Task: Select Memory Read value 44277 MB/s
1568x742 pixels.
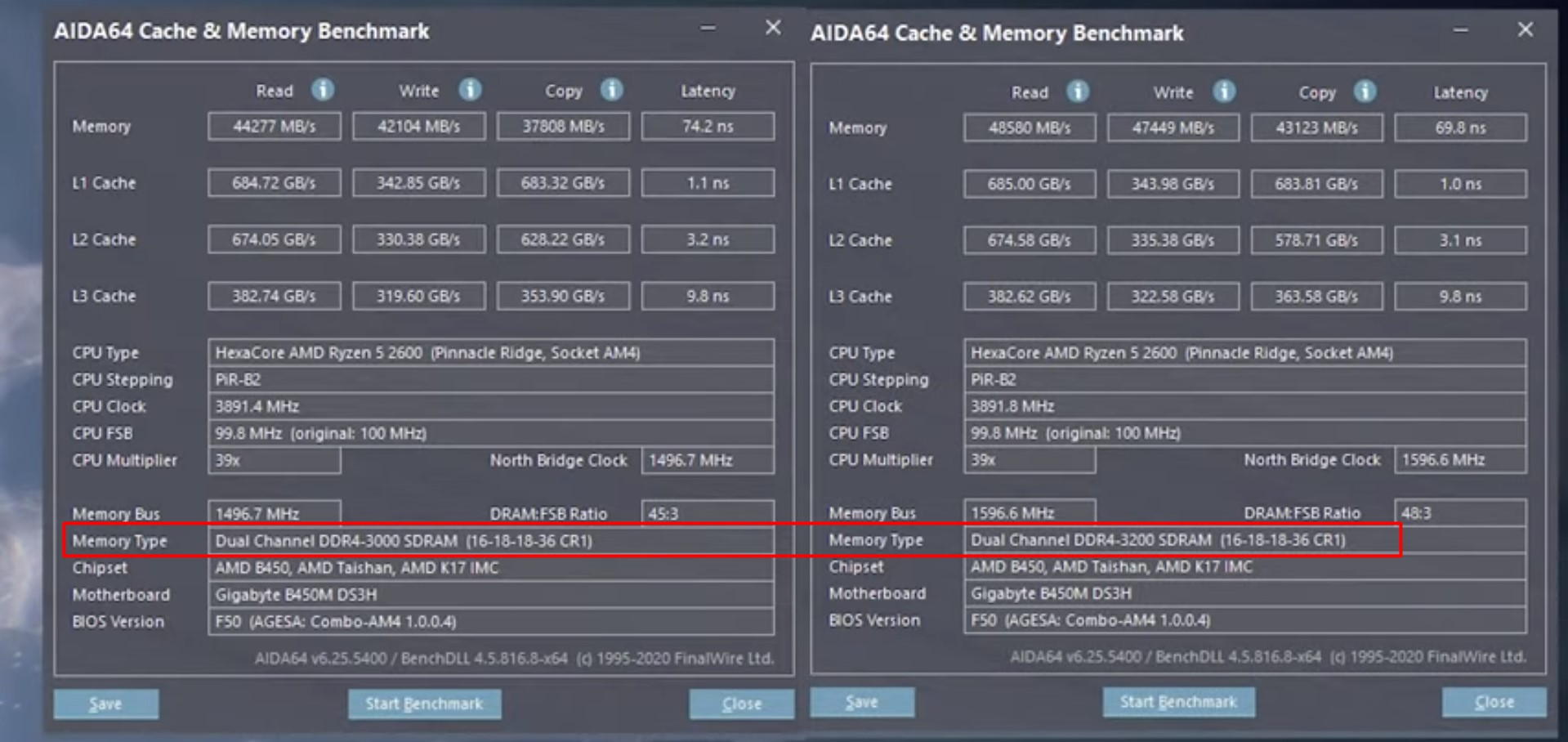Action: tap(275, 127)
